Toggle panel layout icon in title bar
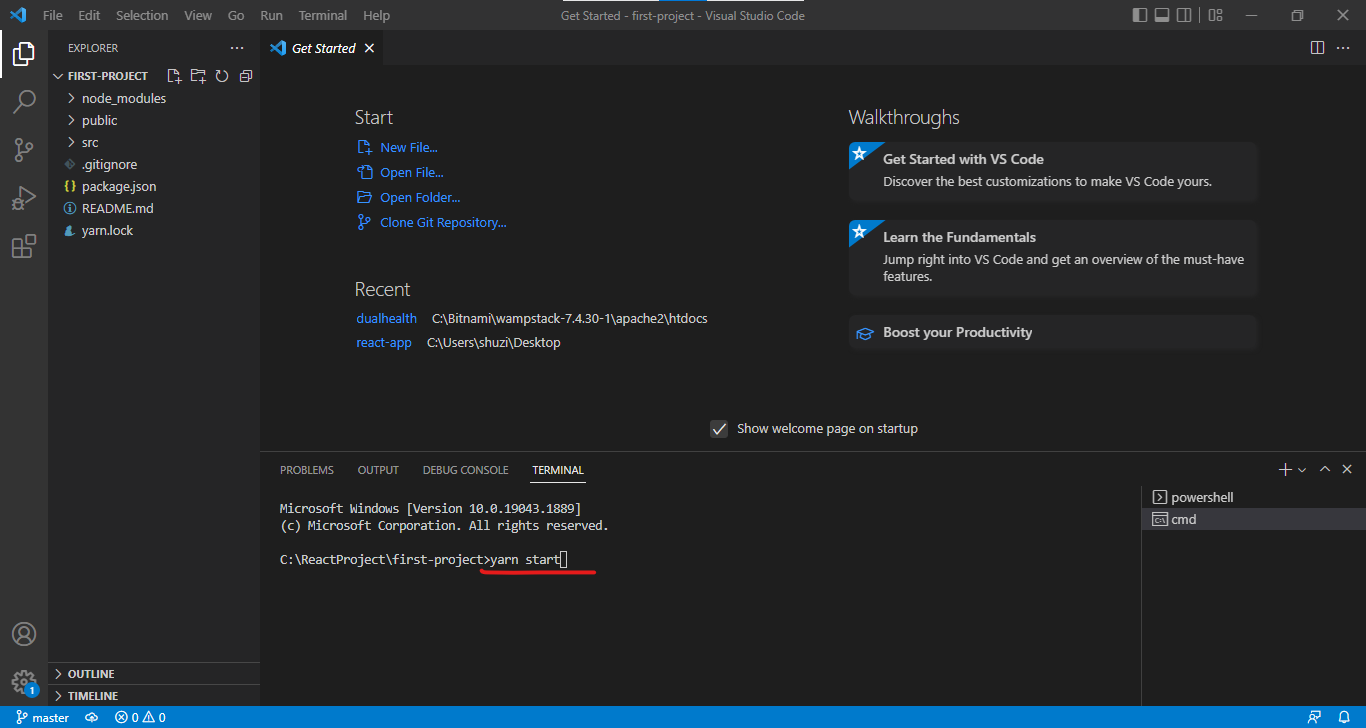 tap(1162, 15)
